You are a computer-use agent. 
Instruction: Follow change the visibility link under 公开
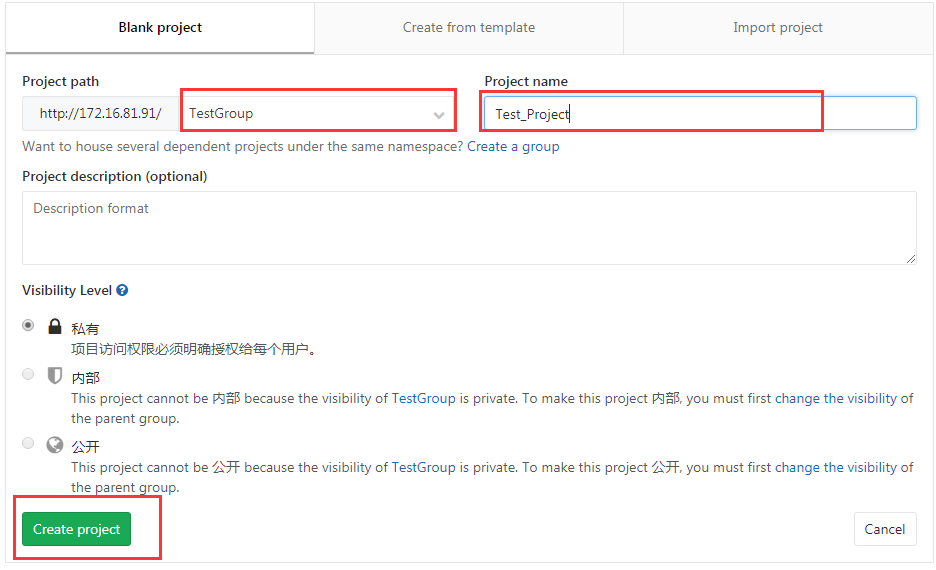tap(836, 467)
